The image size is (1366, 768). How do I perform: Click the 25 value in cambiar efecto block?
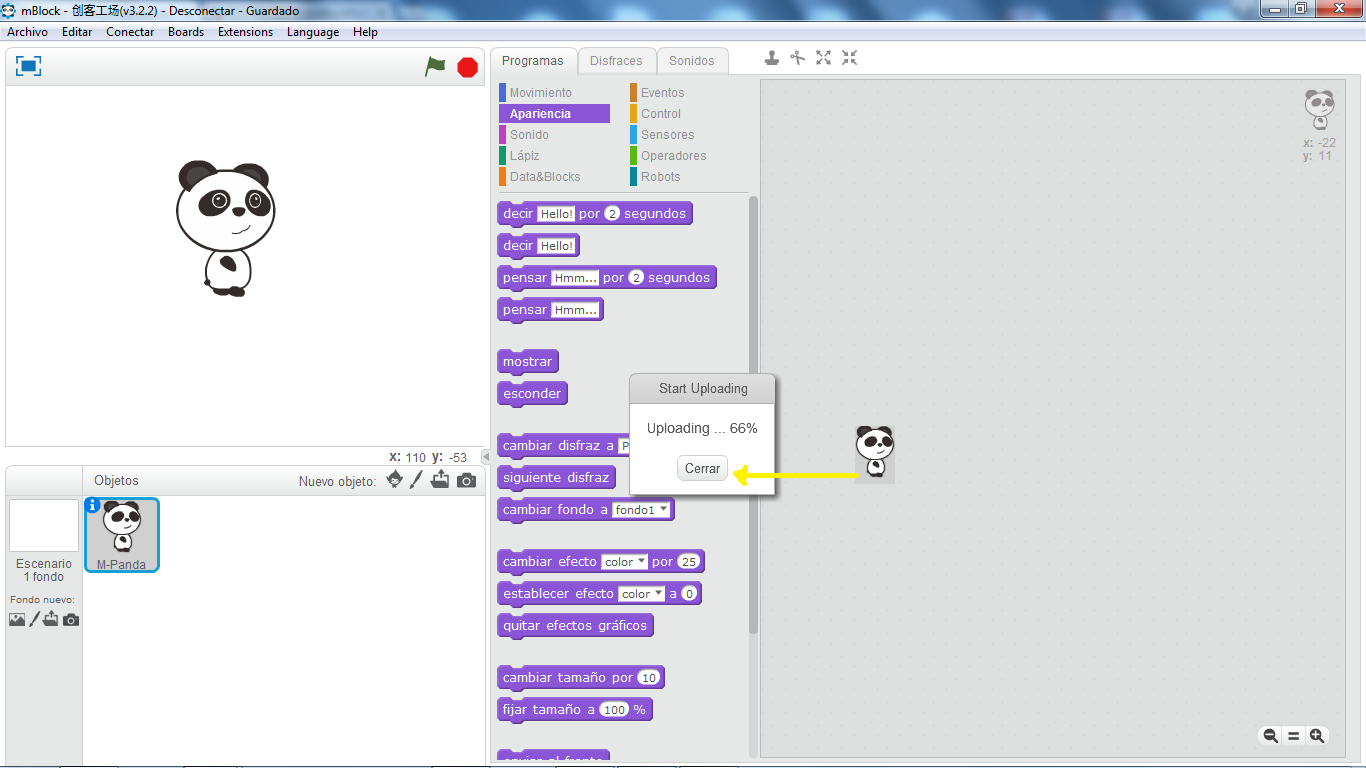pos(689,562)
